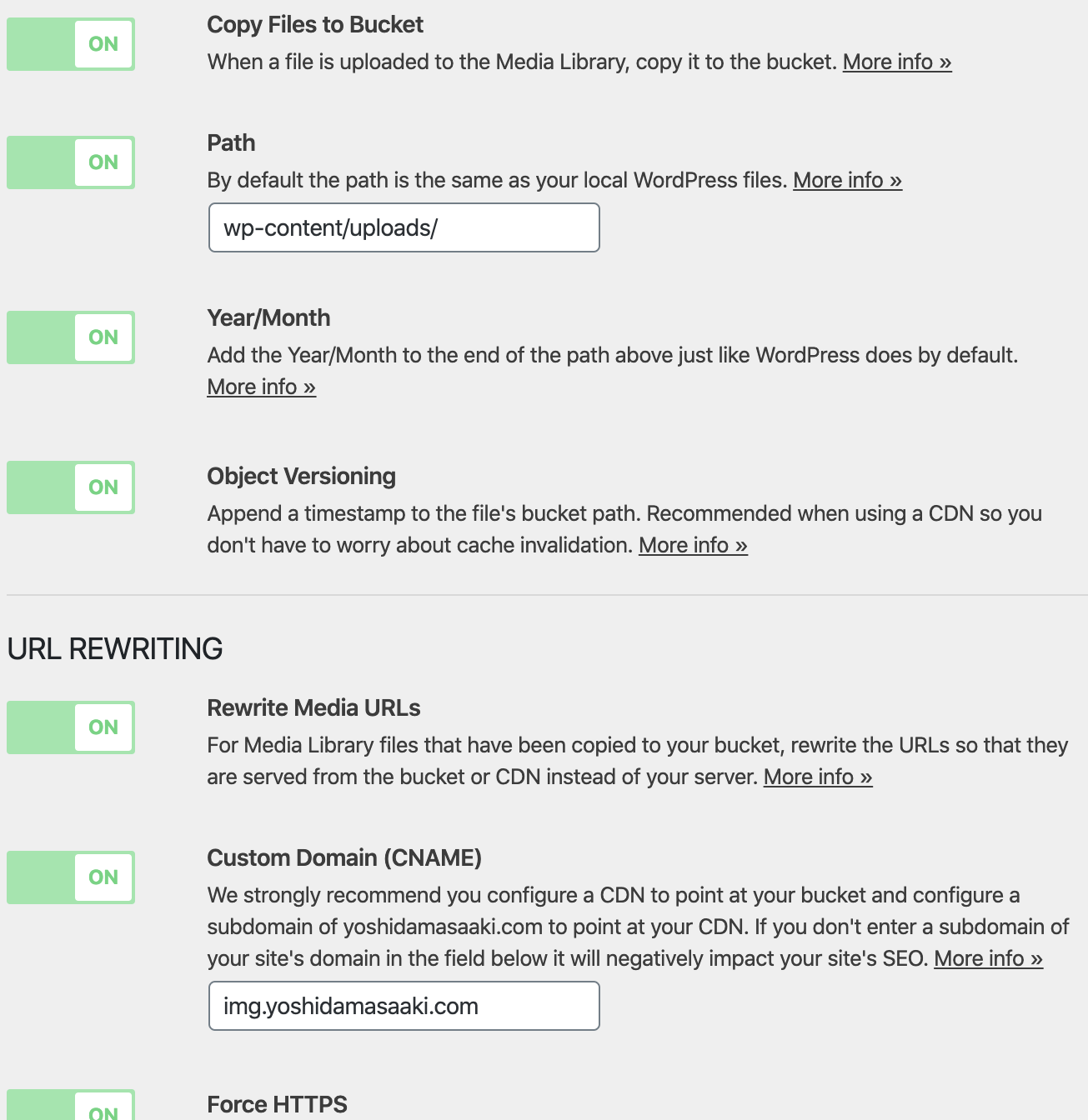Click More info under Custom Domain description
The image size is (1088, 1120).
(x=988, y=959)
